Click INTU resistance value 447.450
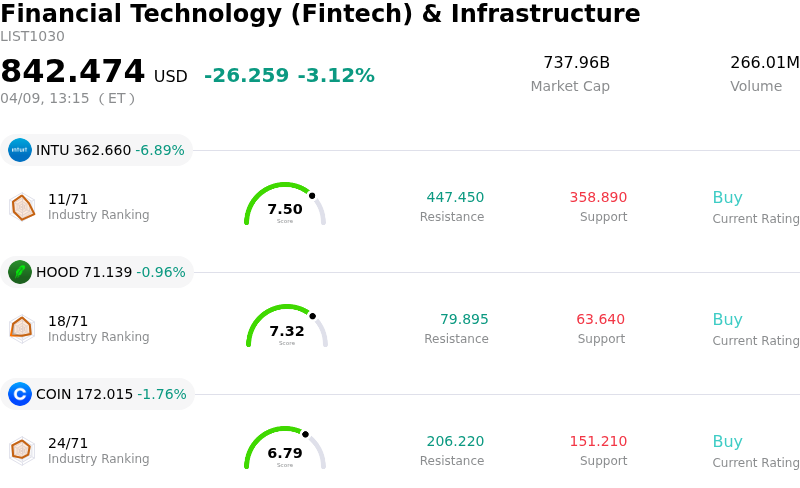The image size is (800, 488). click(455, 198)
